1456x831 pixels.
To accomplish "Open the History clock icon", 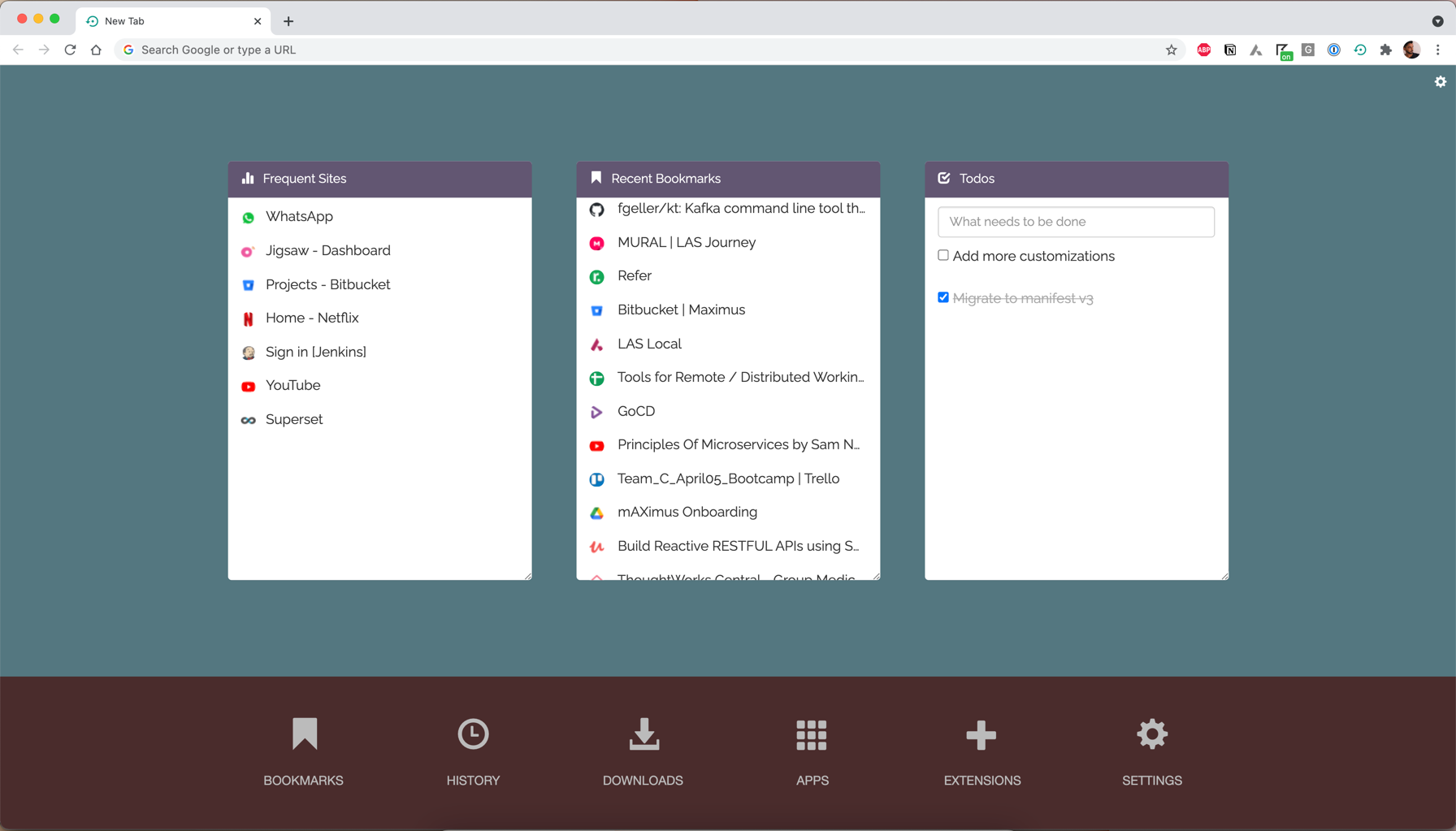I will pos(473,734).
